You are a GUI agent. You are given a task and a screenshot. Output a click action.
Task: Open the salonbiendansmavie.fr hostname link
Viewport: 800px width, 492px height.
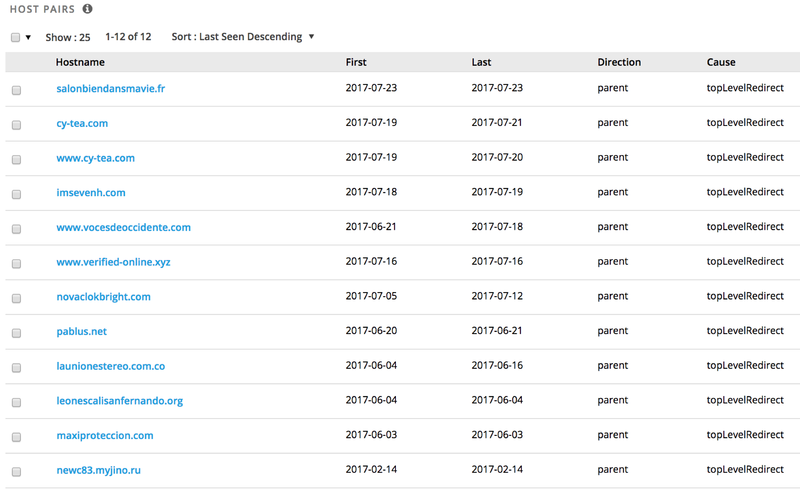[111, 88]
